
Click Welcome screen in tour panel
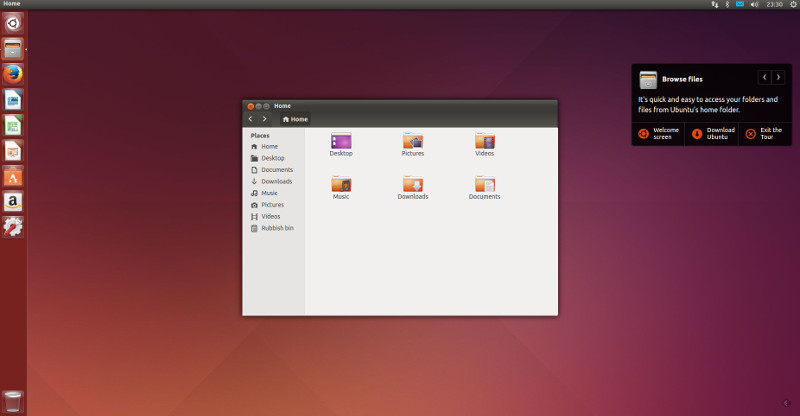click(x=659, y=134)
